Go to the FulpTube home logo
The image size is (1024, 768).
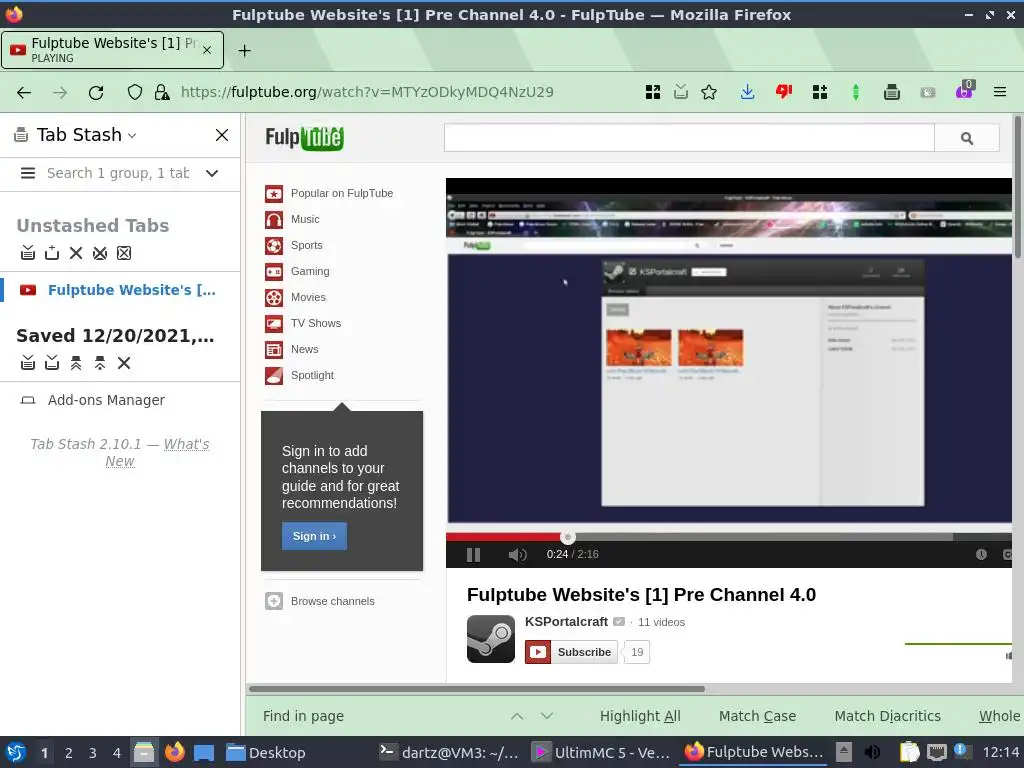304,137
